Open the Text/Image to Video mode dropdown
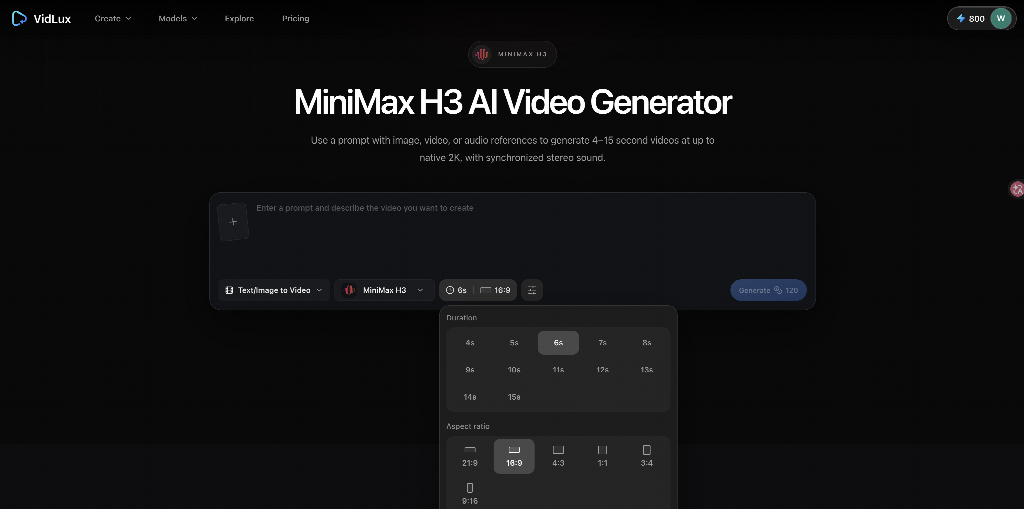Viewport: 1024px width, 509px height. tap(273, 290)
